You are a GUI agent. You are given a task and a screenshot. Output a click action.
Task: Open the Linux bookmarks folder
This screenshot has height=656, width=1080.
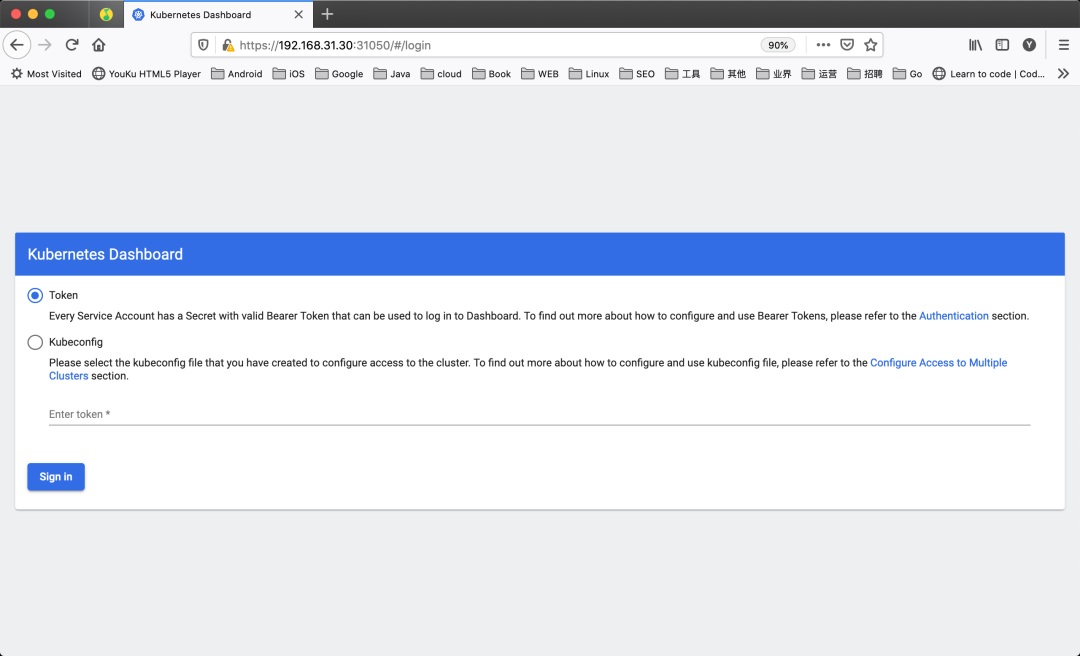(589, 74)
